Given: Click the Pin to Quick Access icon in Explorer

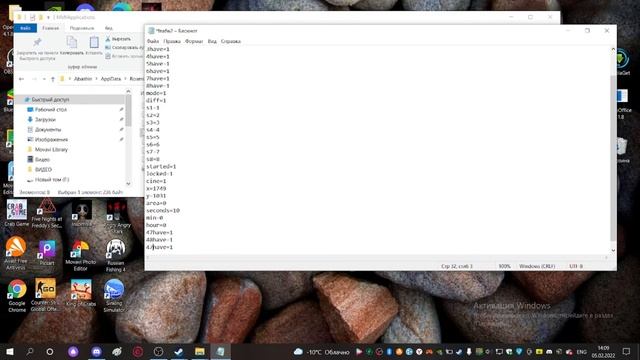Looking at the screenshot, I should 37,42.
